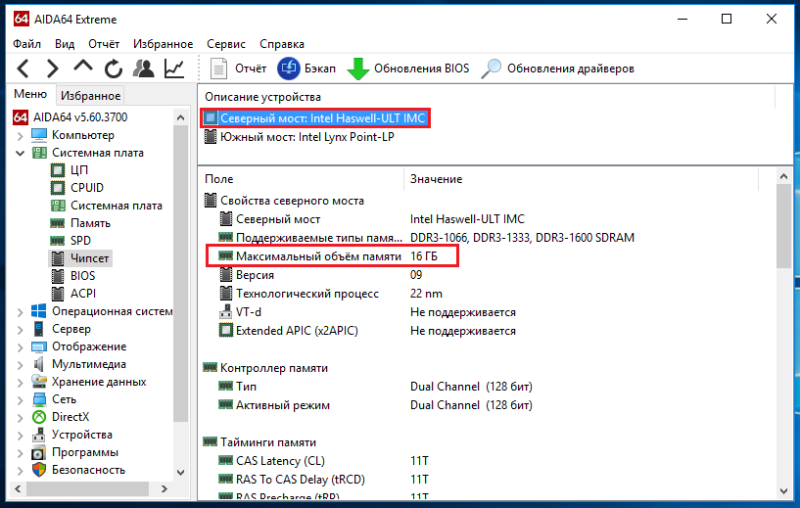Open the Сервис menu
The height and width of the screenshot is (508, 800).
[226, 44]
